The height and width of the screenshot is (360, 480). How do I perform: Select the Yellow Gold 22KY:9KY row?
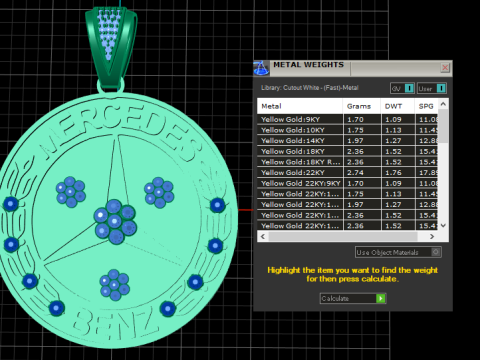[x=347, y=183]
